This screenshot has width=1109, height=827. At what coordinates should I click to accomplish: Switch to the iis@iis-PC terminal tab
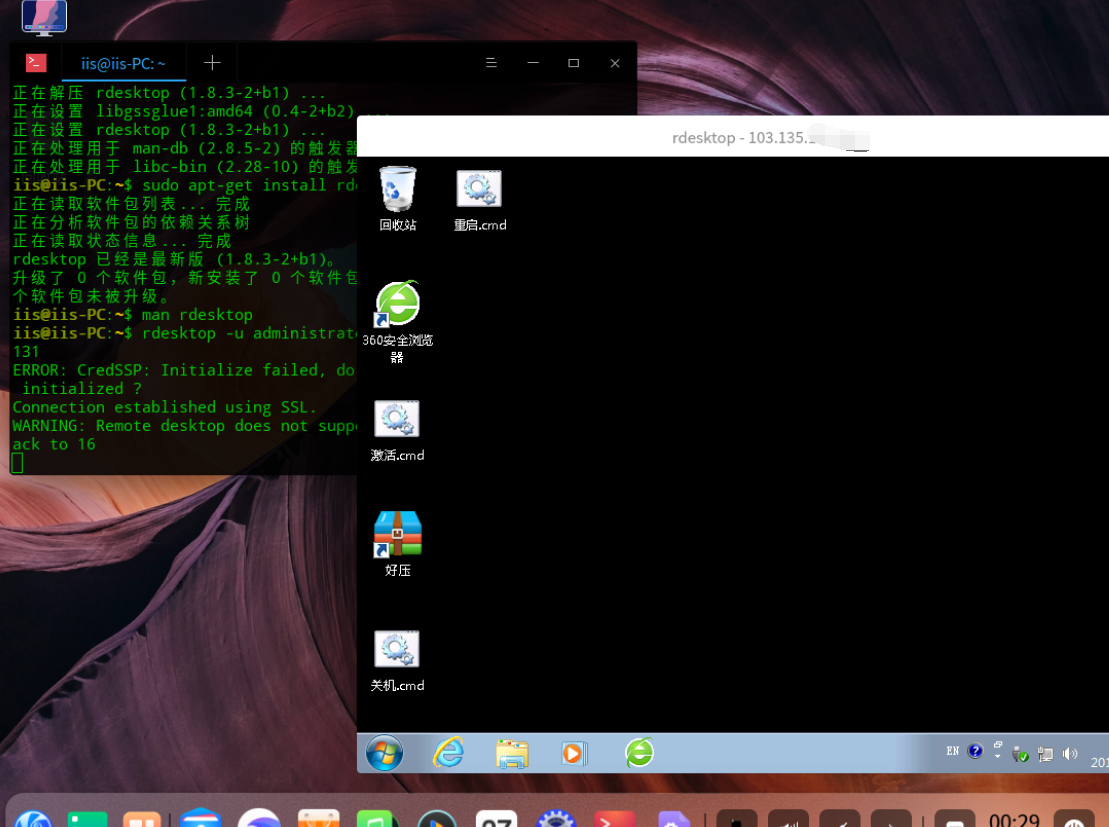123,63
